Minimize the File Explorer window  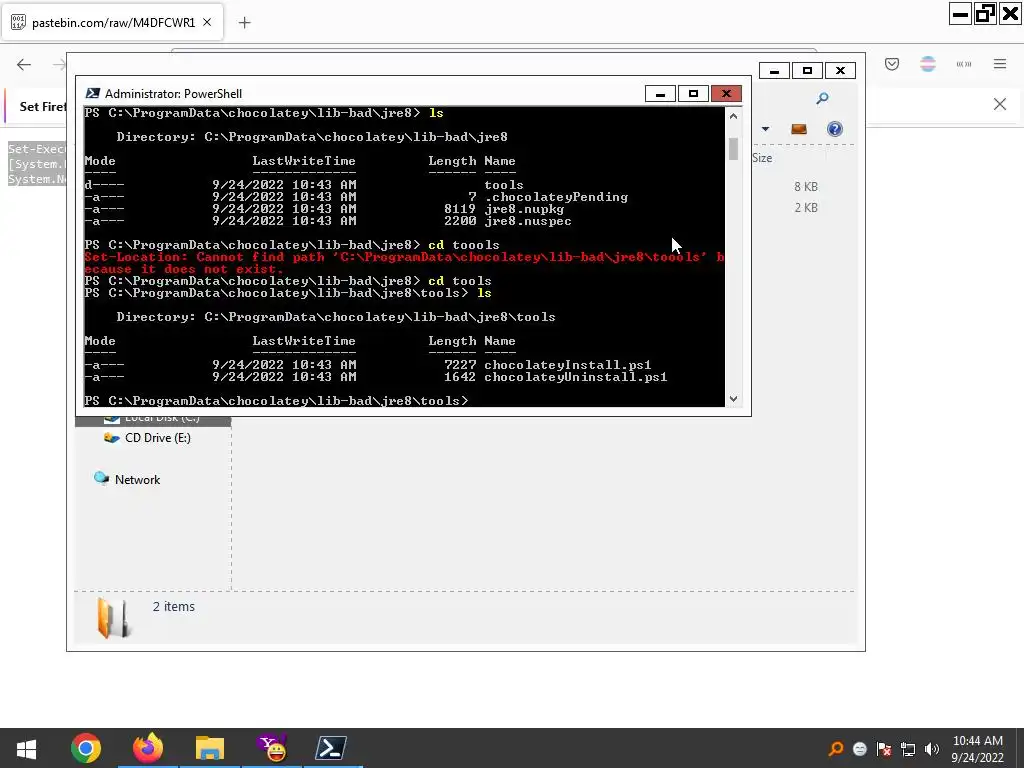tap(775, 71)
